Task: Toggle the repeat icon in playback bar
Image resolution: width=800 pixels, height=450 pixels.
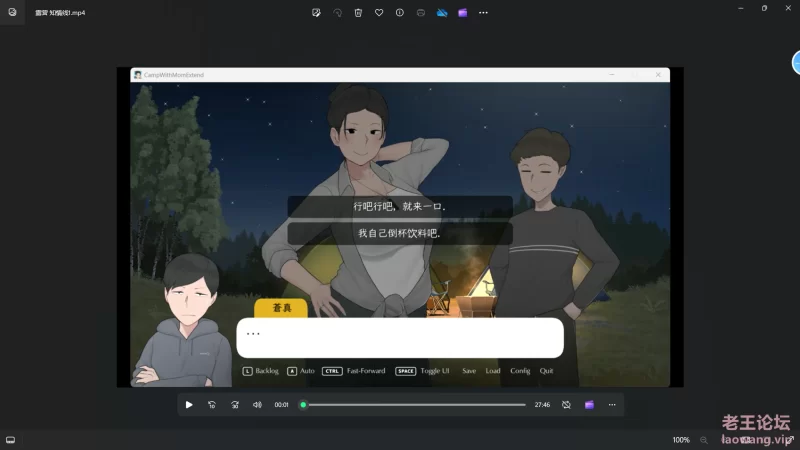Action: (566, 405)
